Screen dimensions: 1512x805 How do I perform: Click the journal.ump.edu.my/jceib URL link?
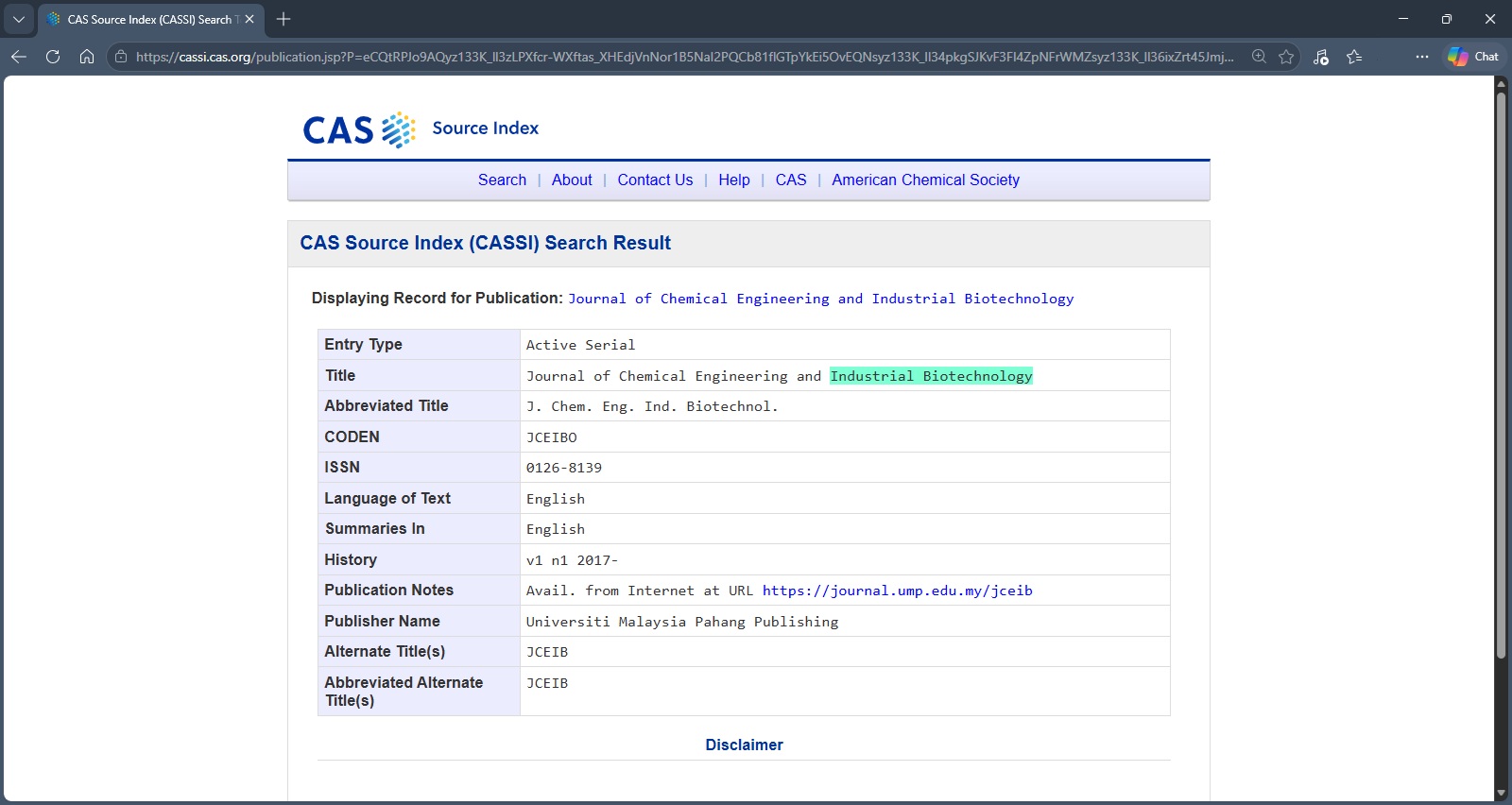(897, 591)
